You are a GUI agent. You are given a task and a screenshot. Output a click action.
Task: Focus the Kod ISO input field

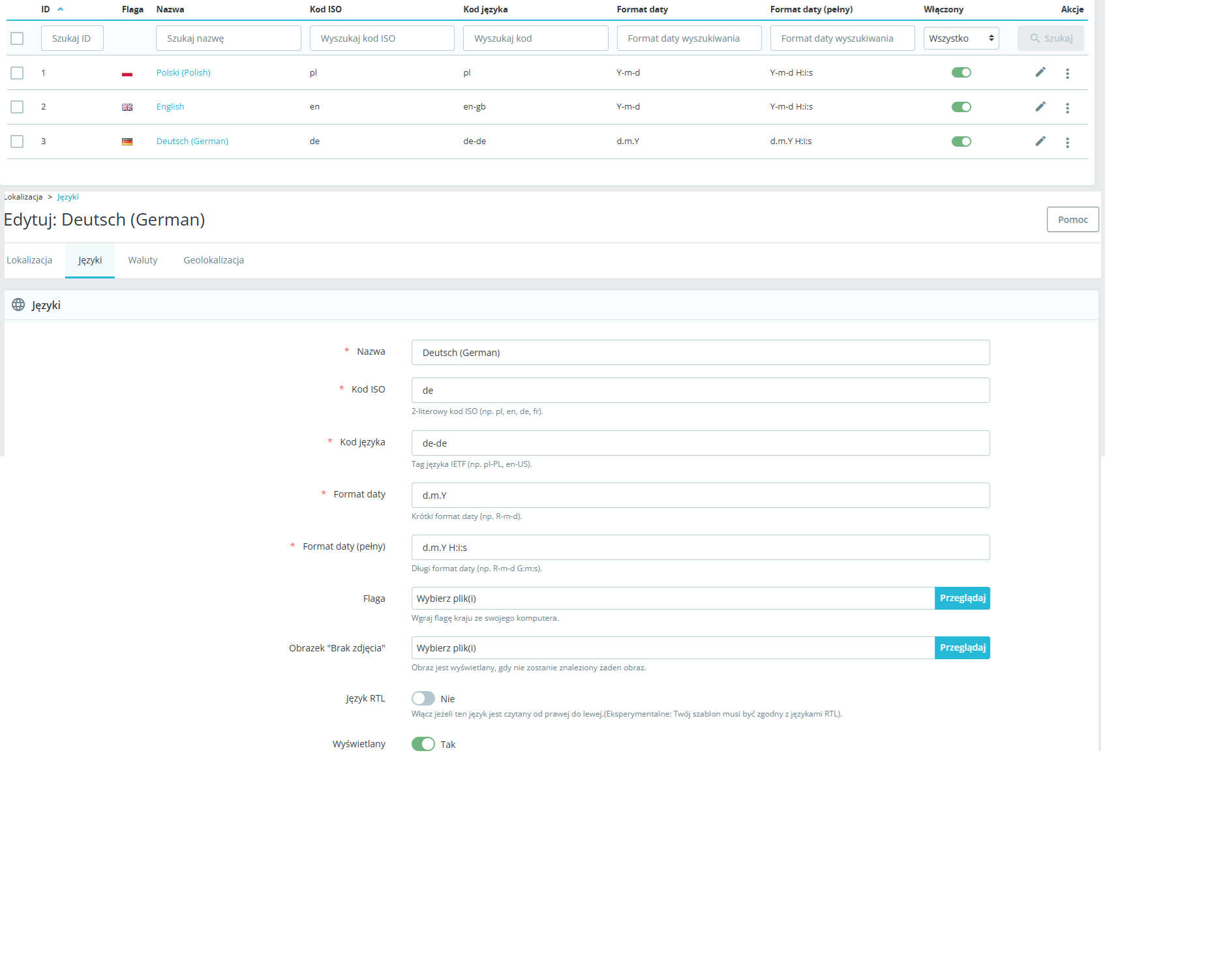[x=701, y=391]
